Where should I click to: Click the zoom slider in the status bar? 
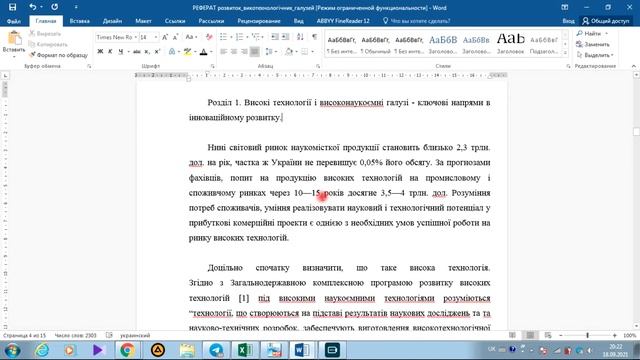587,335
